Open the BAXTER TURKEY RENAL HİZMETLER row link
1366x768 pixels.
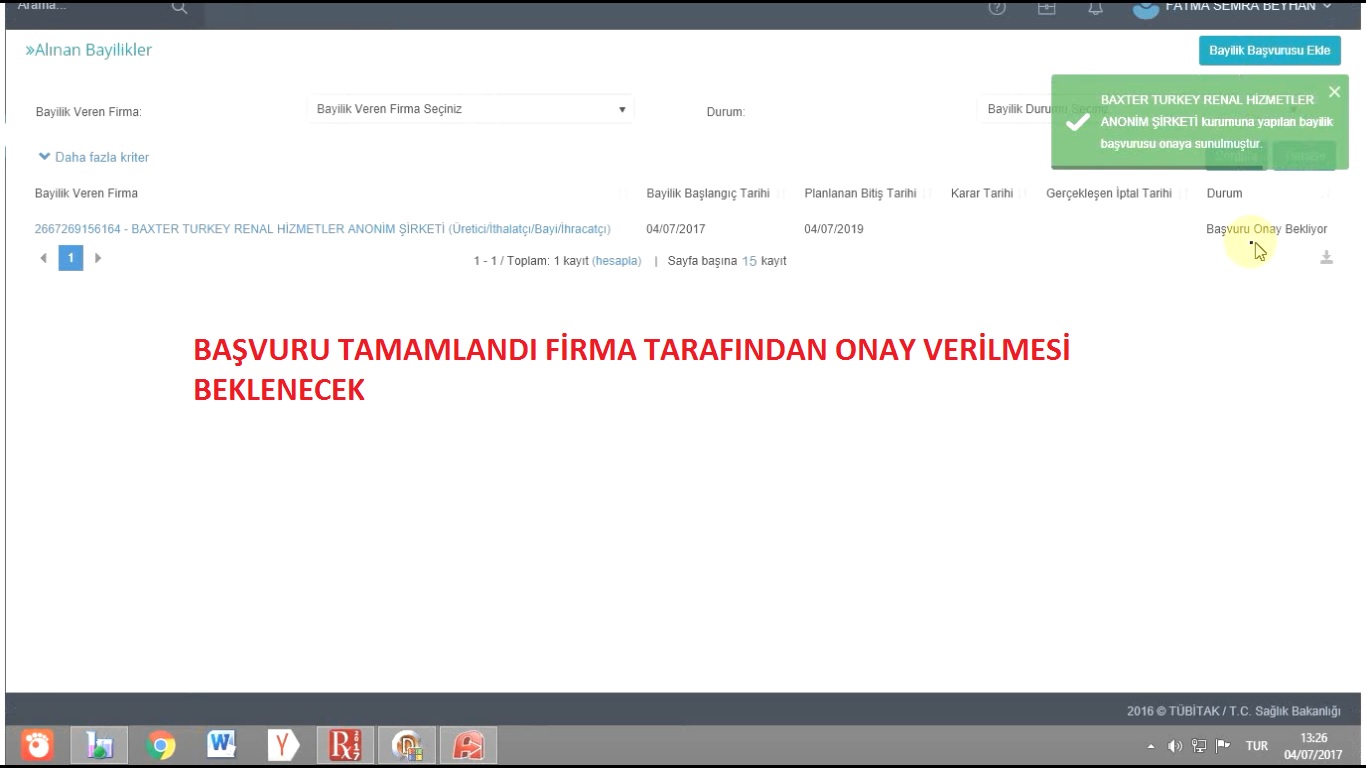pos(322,229)
